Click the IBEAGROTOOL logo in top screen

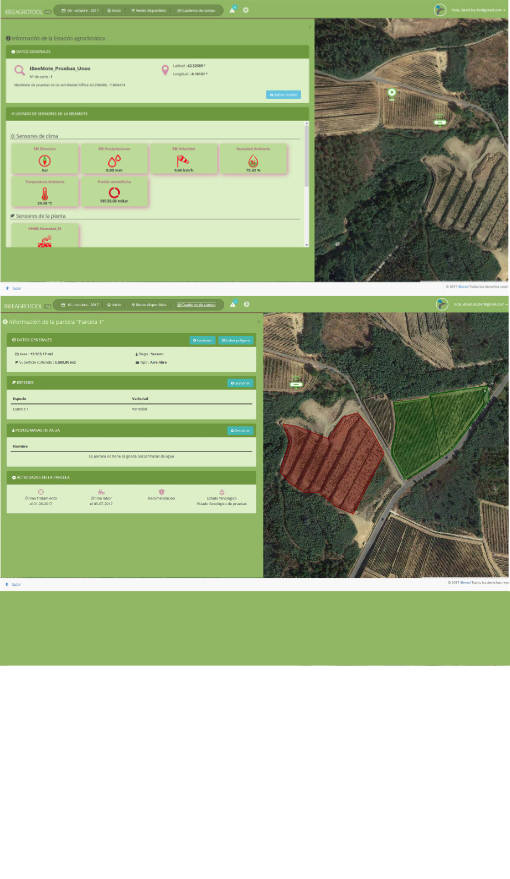(27, 11)
